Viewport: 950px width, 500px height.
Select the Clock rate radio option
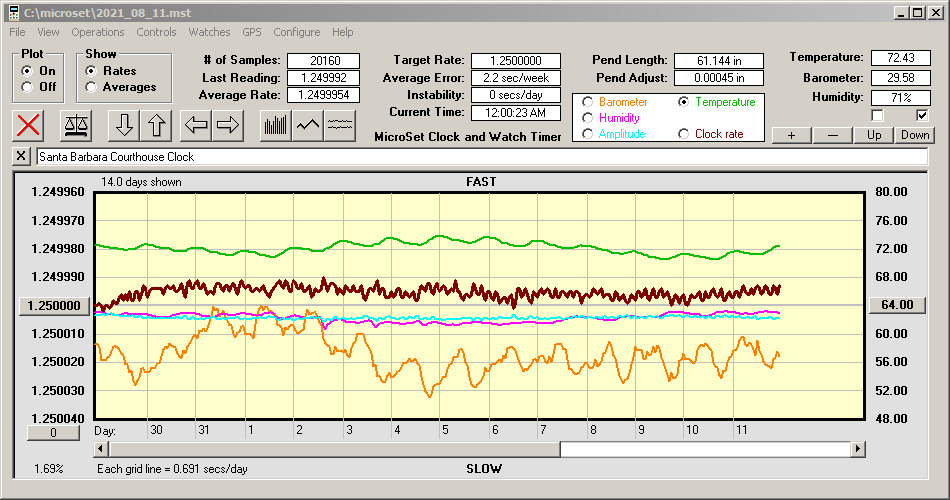tap(683, 134)
